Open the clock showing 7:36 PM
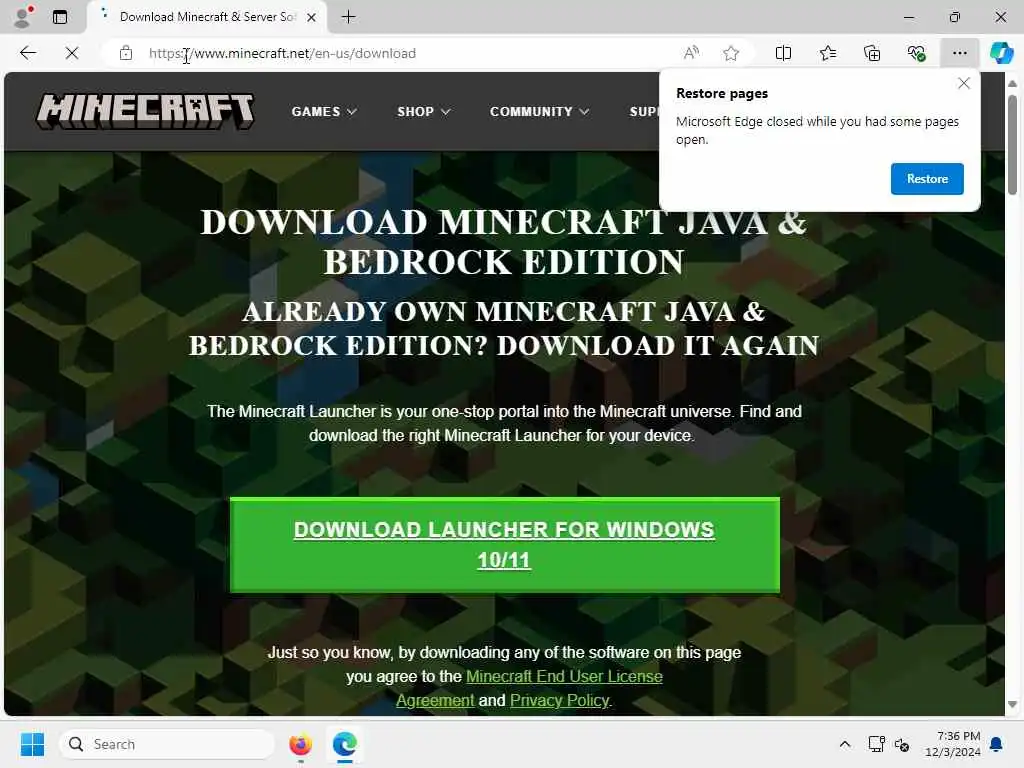1024x768 pixels. (953, 744)
